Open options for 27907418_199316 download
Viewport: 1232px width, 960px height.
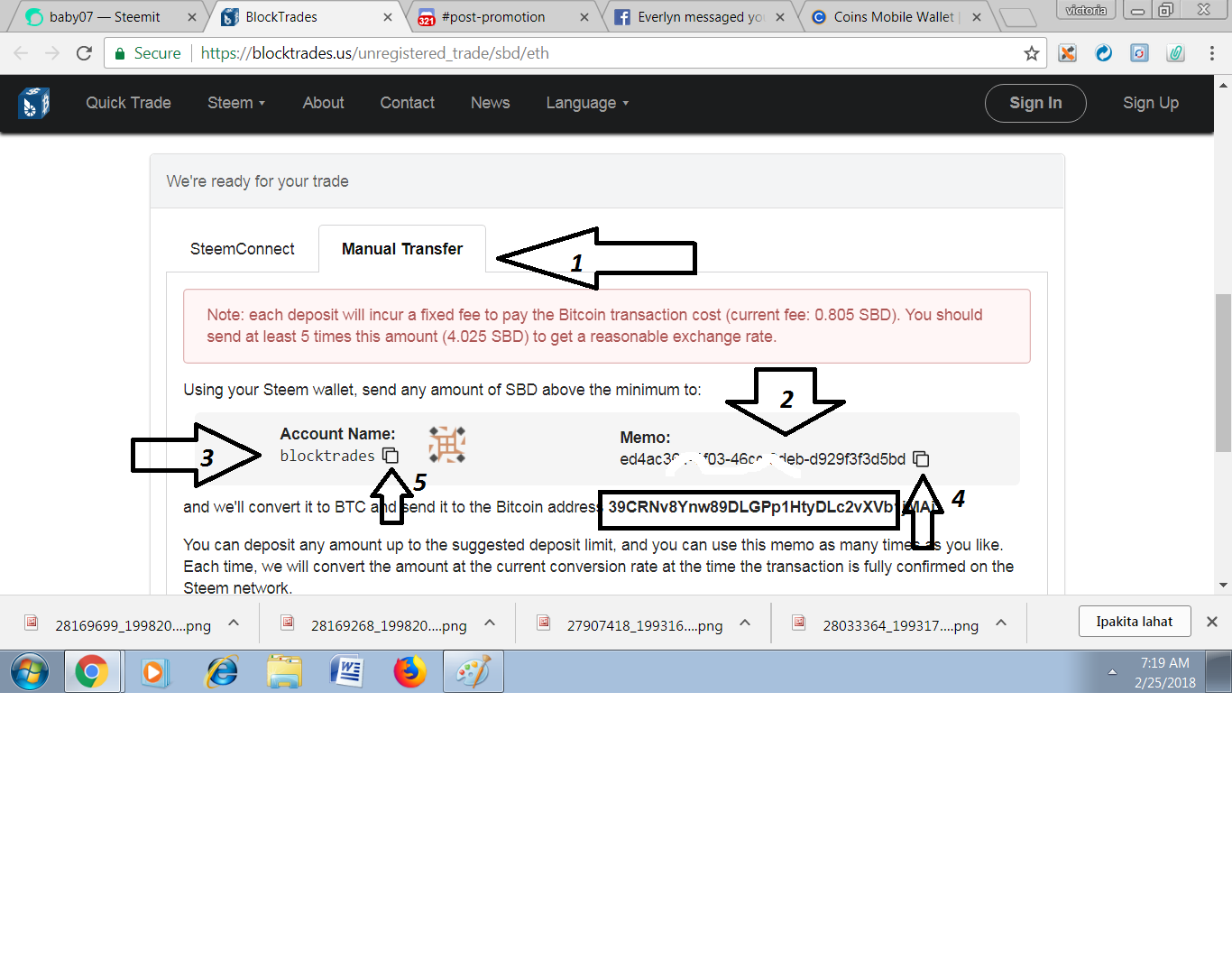[x=745, y=623]
